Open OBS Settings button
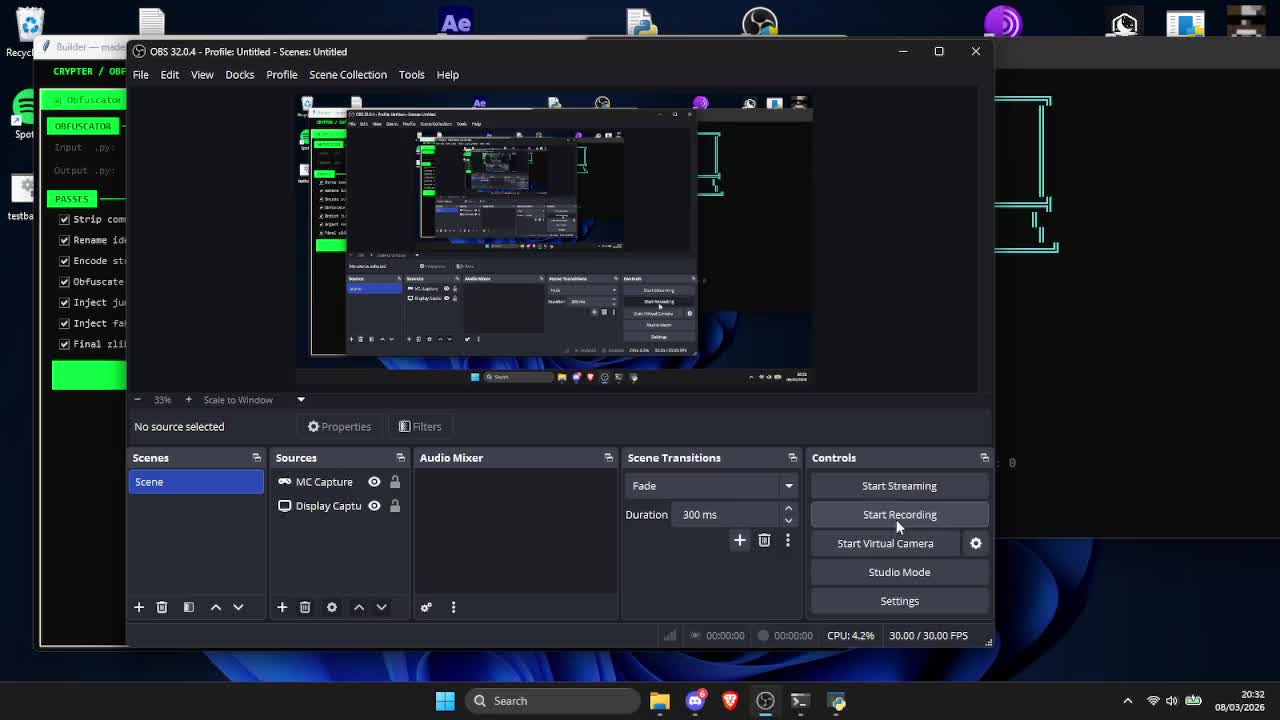Screen dimensions: 1280x720 (x=899, y=601)
